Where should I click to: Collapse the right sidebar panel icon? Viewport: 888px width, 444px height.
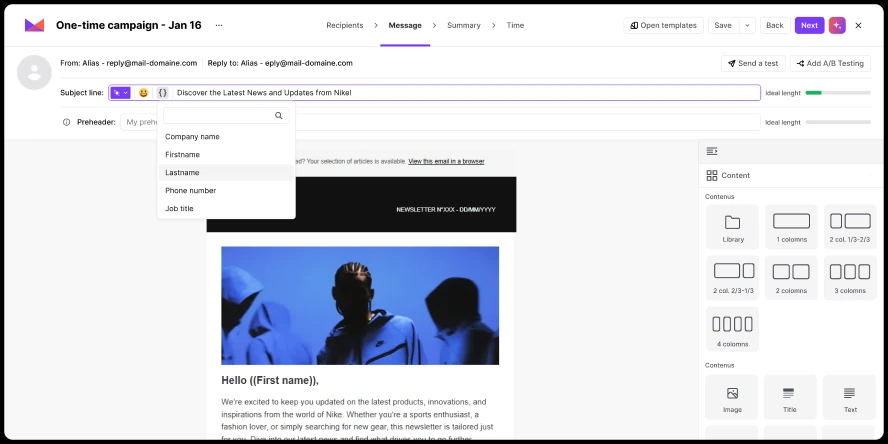coord(712,151)
